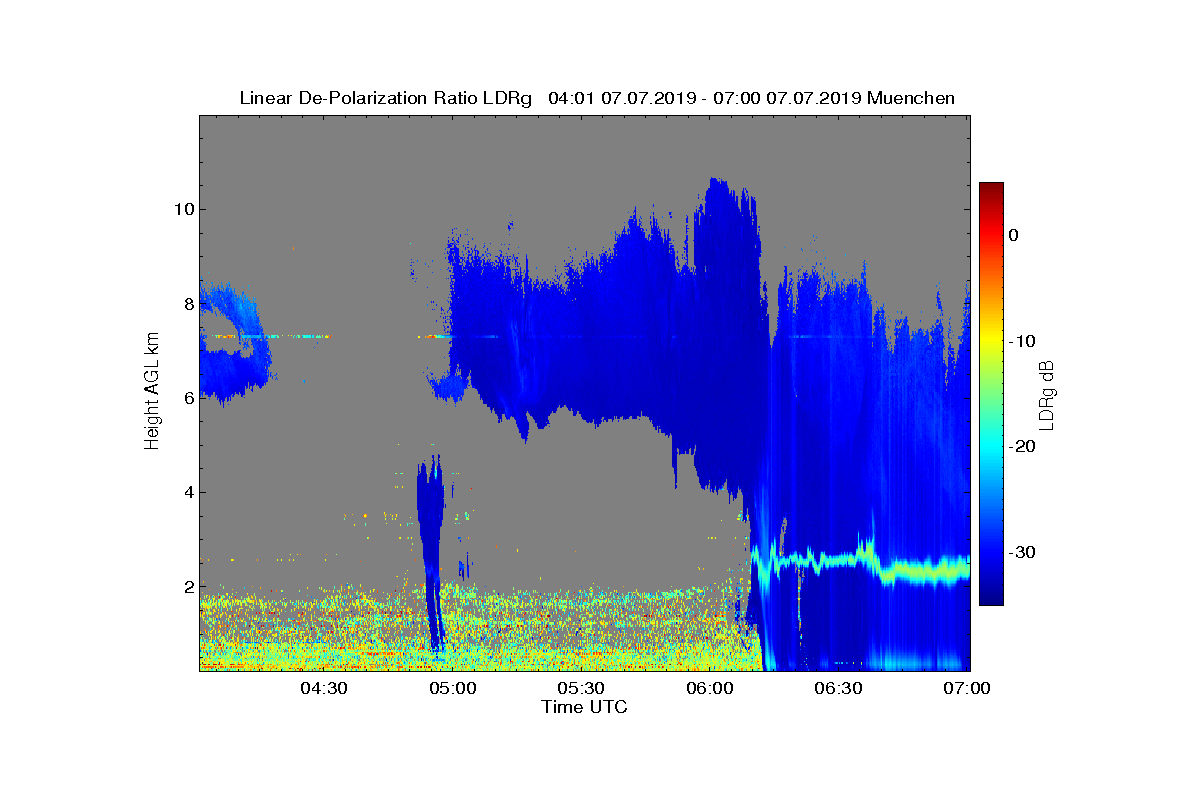Click the 05:00 time tick label
The width and height of the screenshot is (1200, 800).
[x=453, y=689]
